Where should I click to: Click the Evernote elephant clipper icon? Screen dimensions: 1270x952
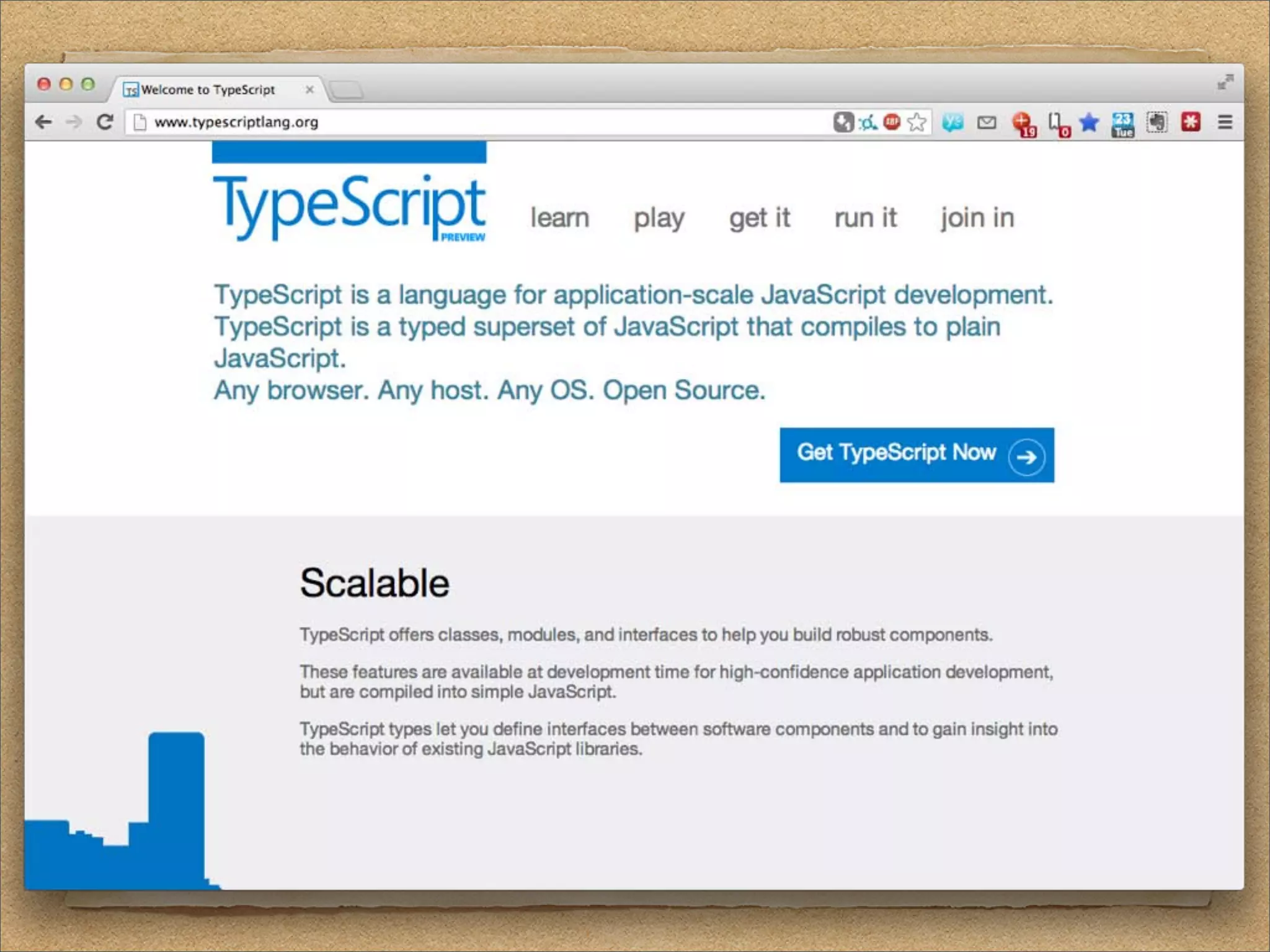[1157, 122]
